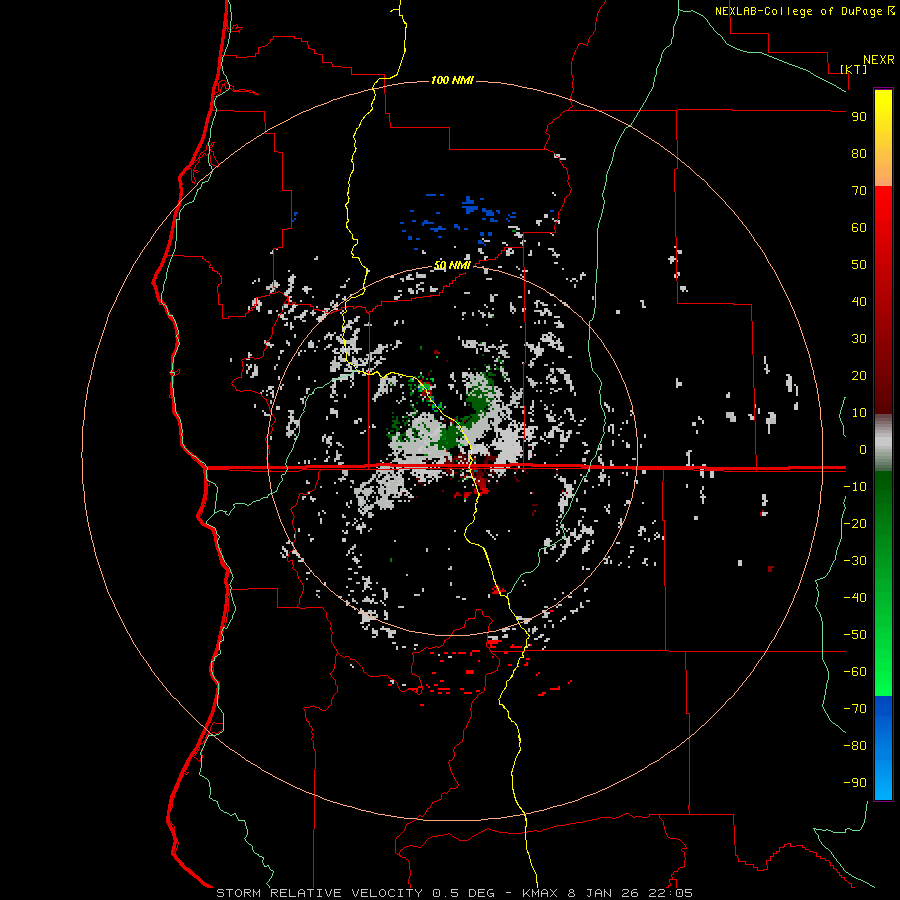Click the 20 value on velocity scale

pos(859,376)
